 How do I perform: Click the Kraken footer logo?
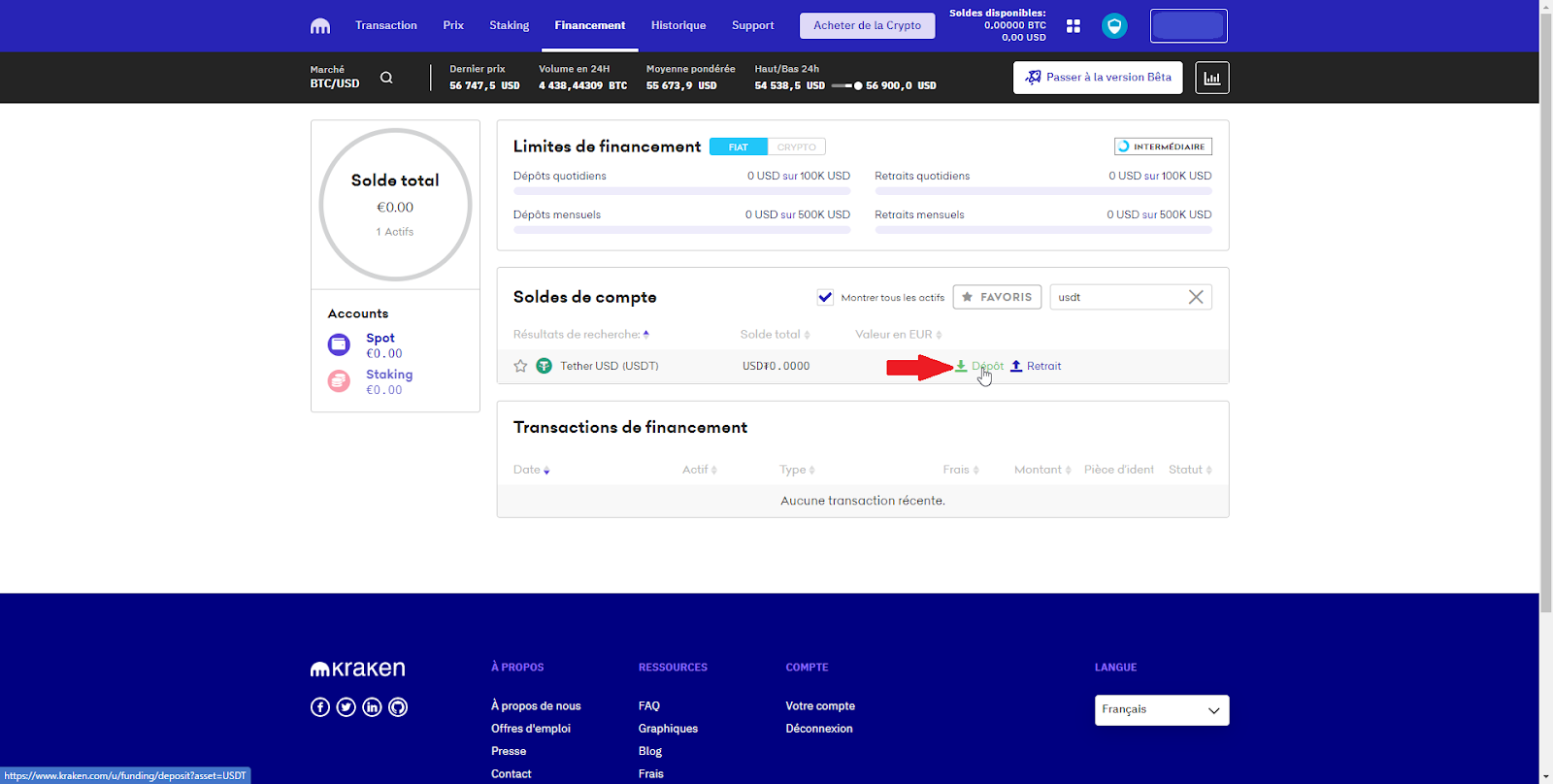click(358, 669)
